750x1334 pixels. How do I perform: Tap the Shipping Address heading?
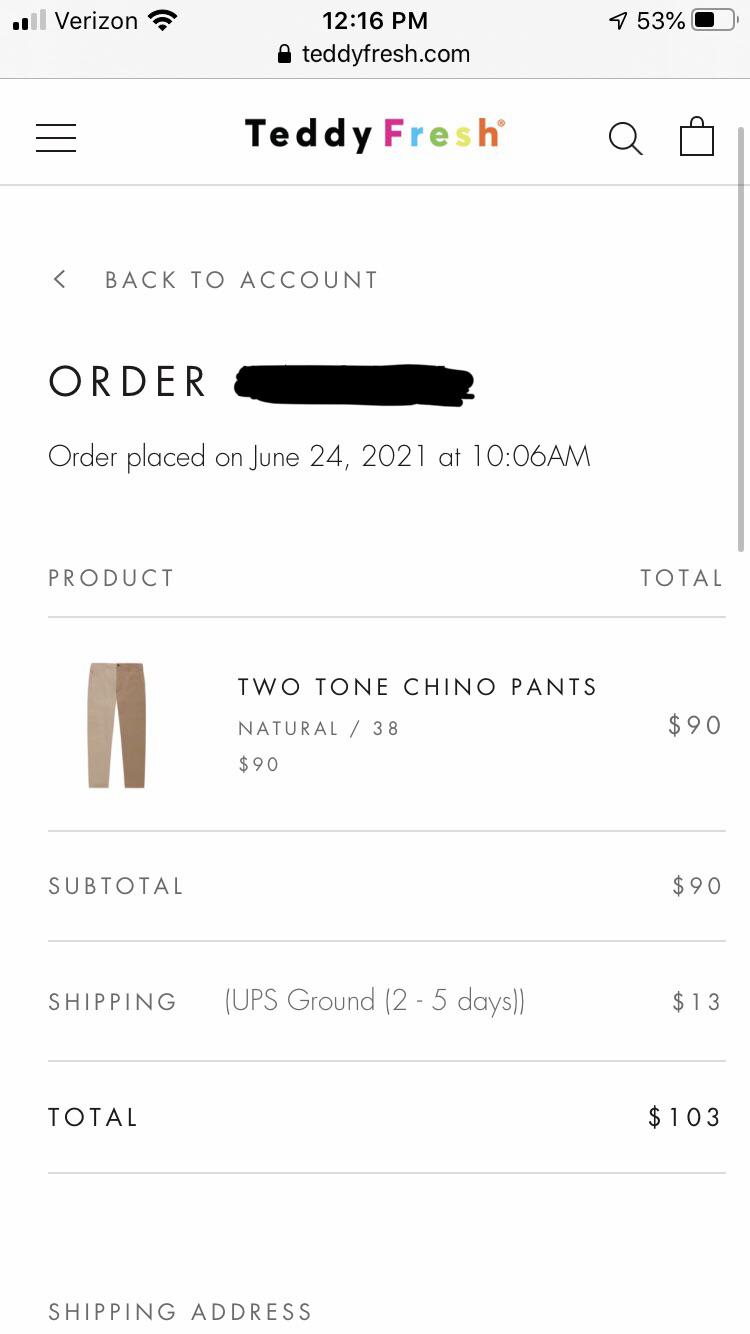coord(180,1311)
